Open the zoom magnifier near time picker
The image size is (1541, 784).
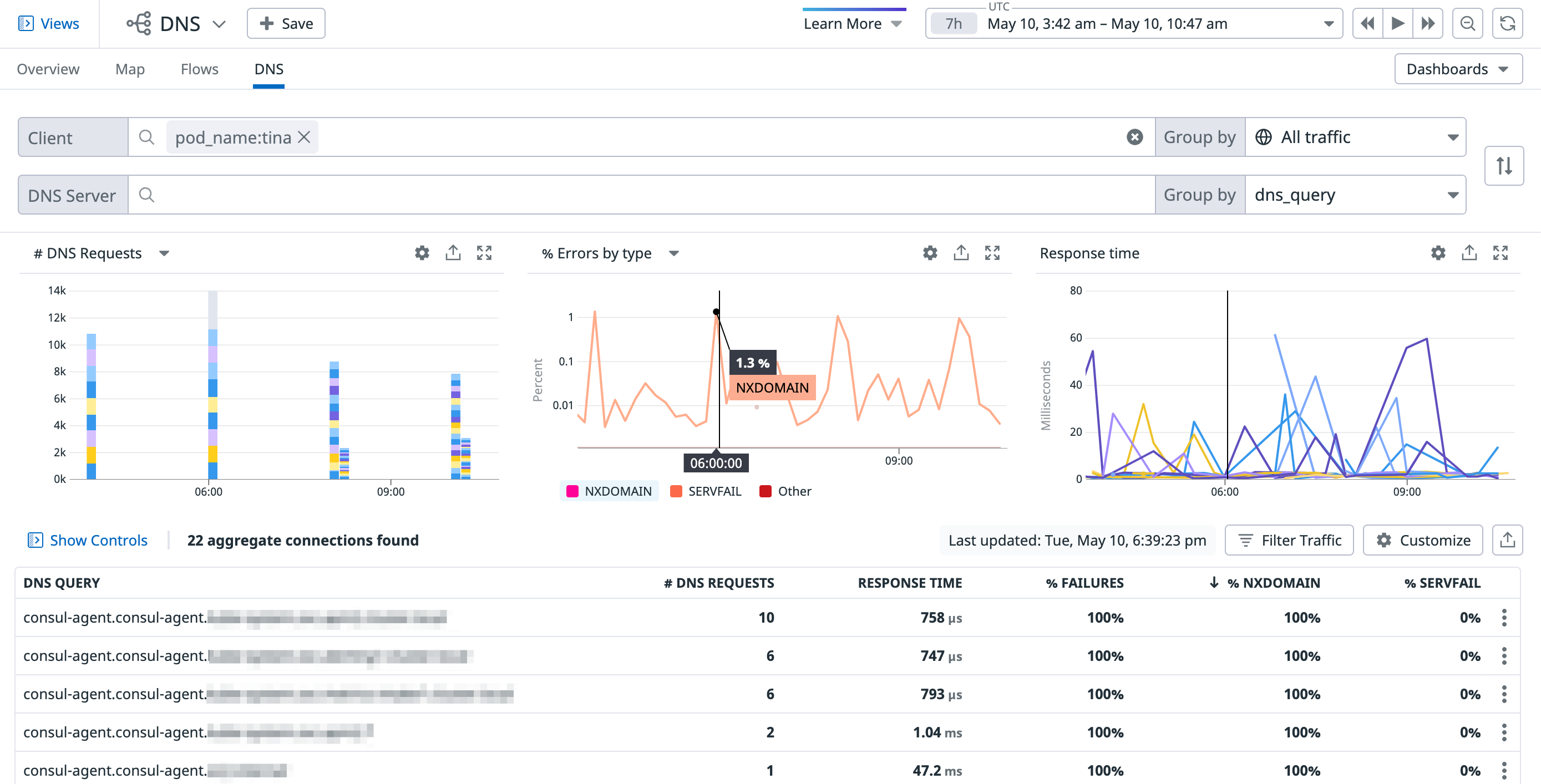[1467, 23]
